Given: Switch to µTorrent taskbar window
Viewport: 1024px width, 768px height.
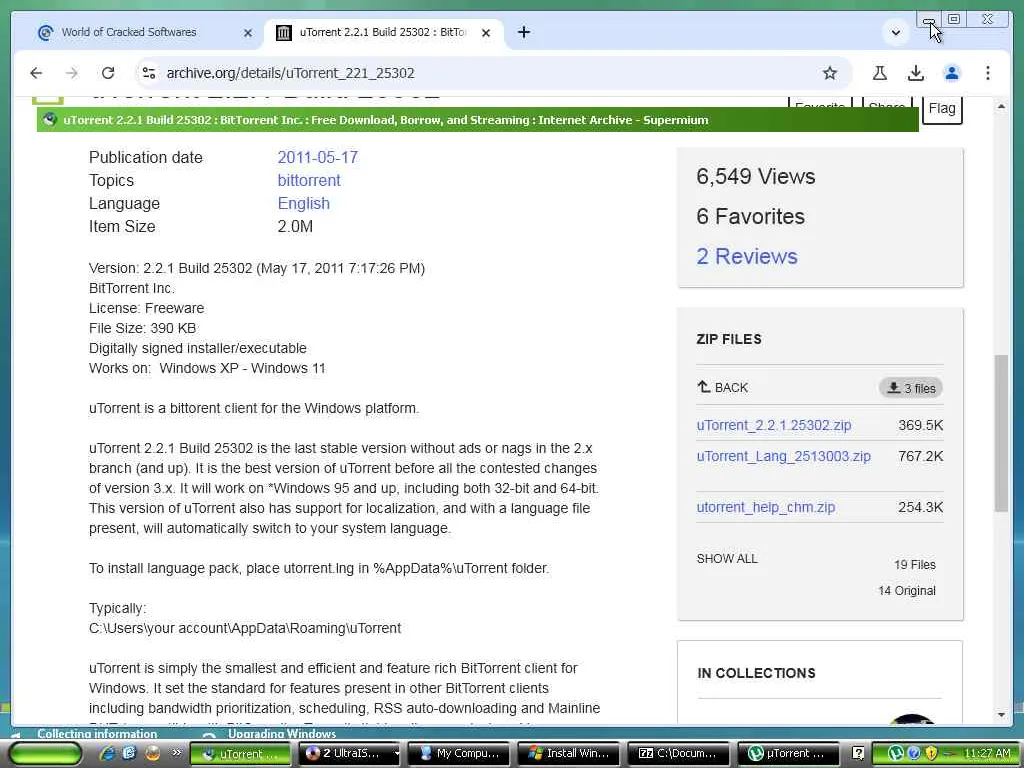Looking at the screenshot, I should 788,754.
